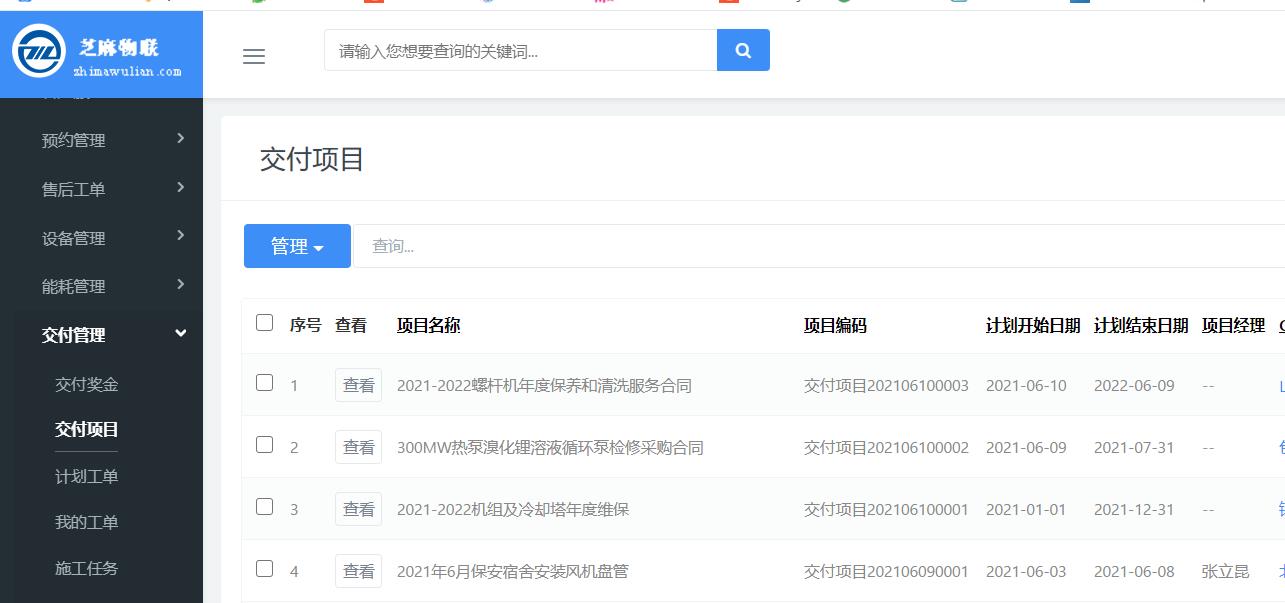Go to 计划工单 in the sidebar
This screenshot has width=1285, height=603.
click(87, 476)
